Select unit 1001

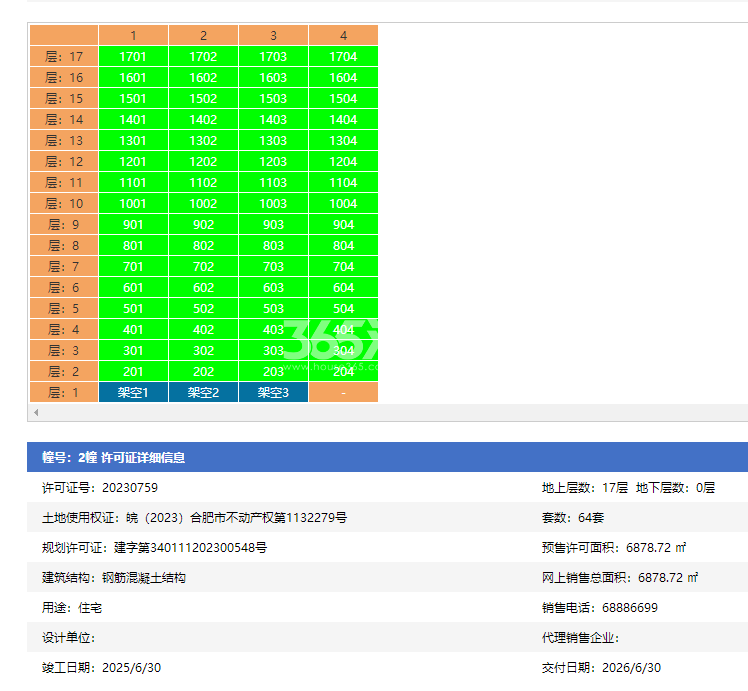pyautogui.click(x=133, y=203)
